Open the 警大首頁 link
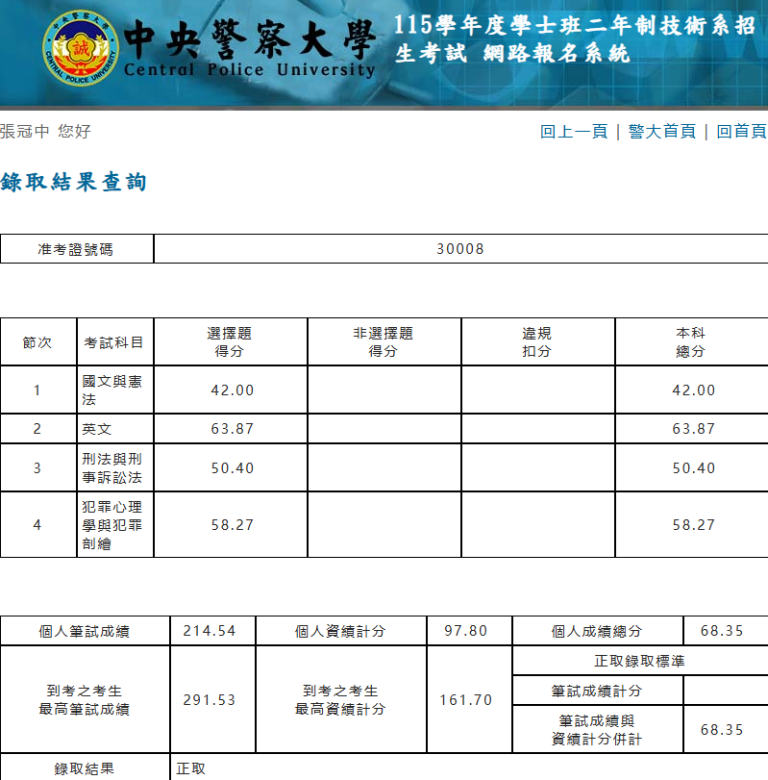This screenshot has height=780, width=768. tap(662, 131)
